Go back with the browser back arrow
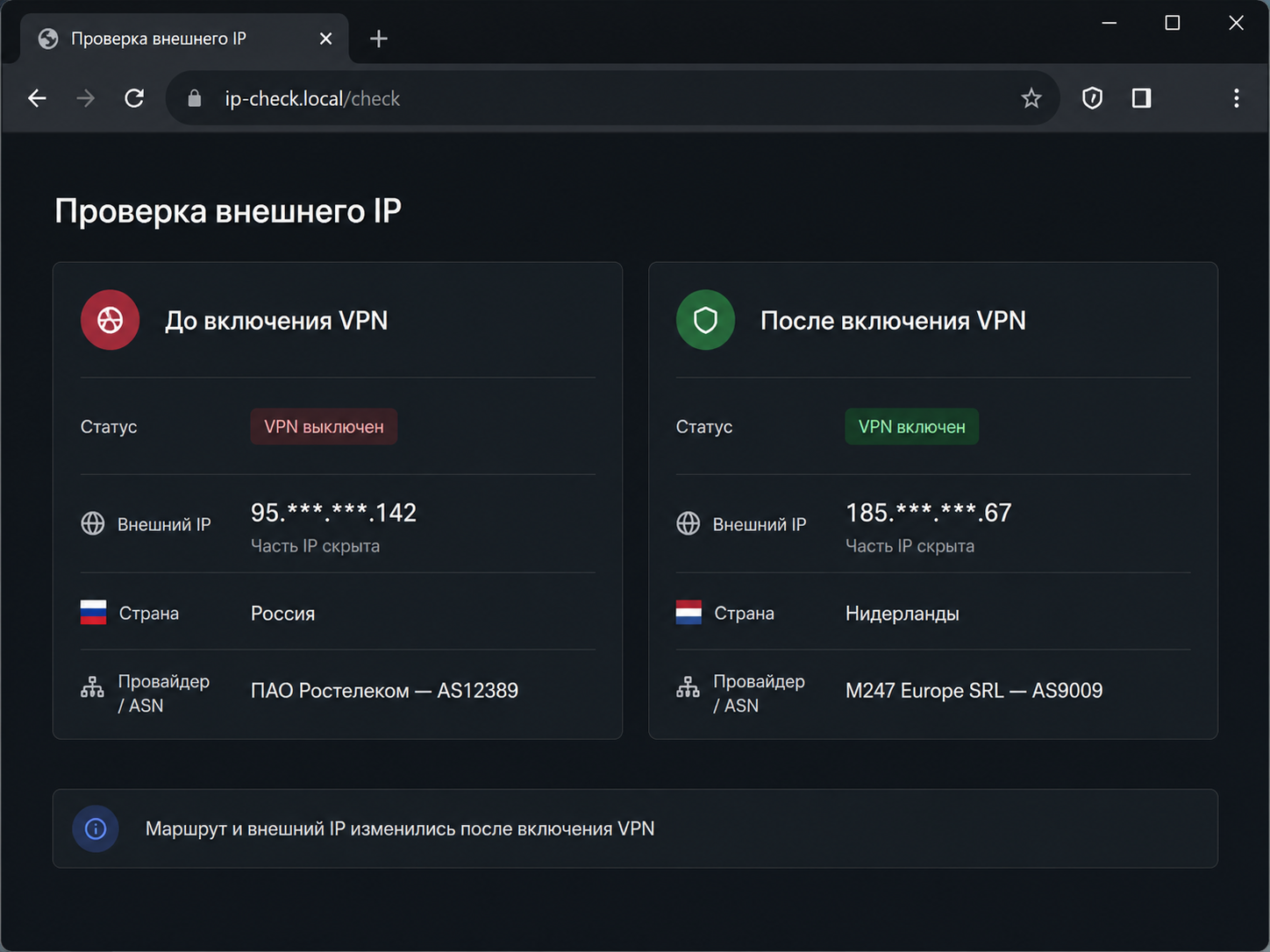 tap(37, 98)
